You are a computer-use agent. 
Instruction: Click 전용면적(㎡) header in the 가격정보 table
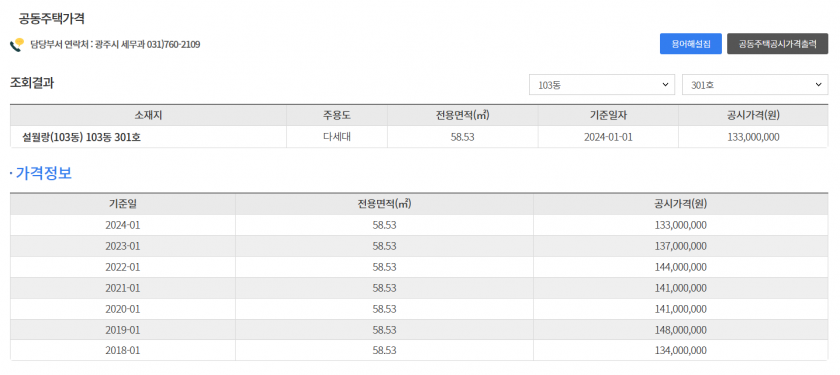(384, 204)
